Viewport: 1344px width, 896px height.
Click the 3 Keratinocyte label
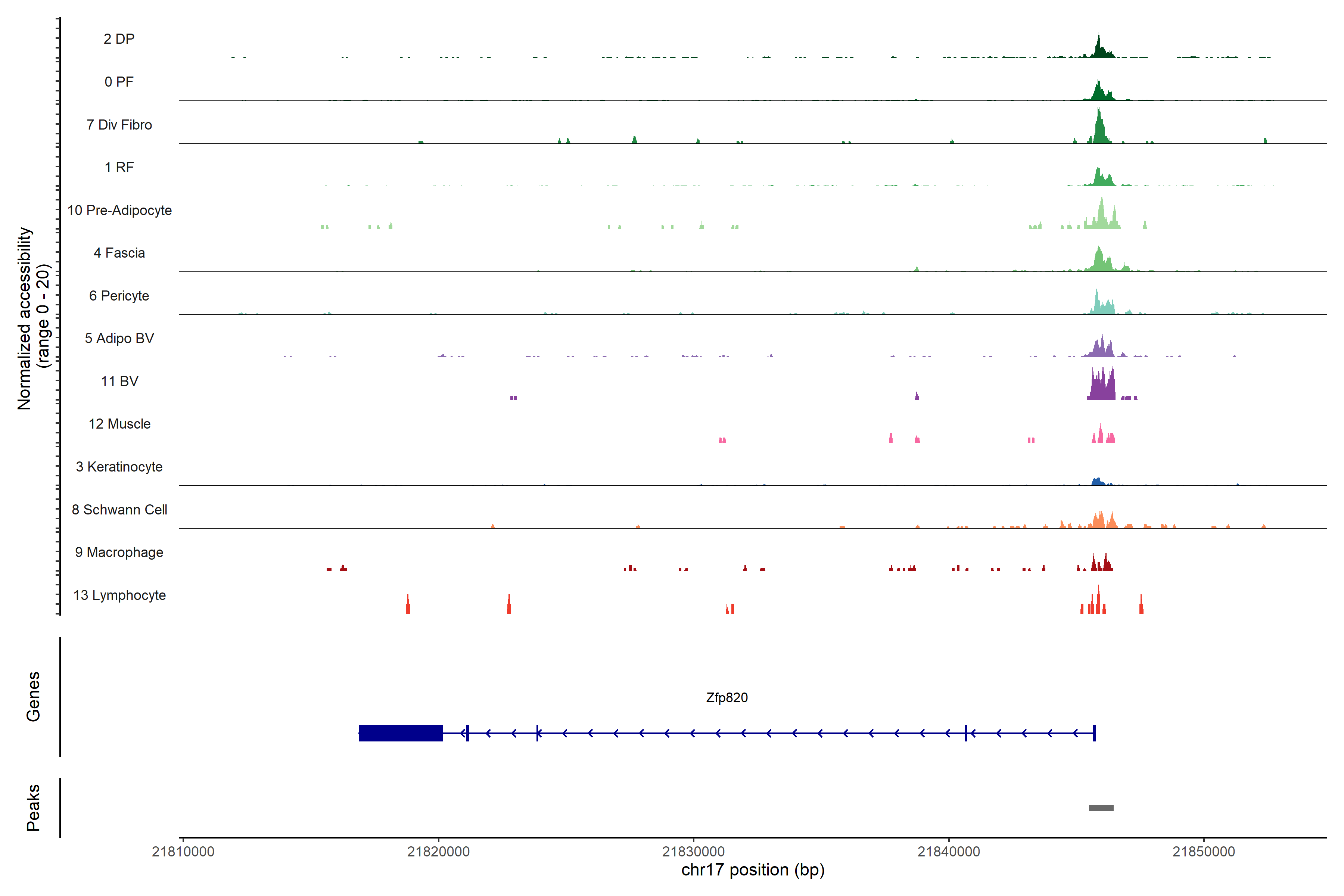(x=119, y=467)
